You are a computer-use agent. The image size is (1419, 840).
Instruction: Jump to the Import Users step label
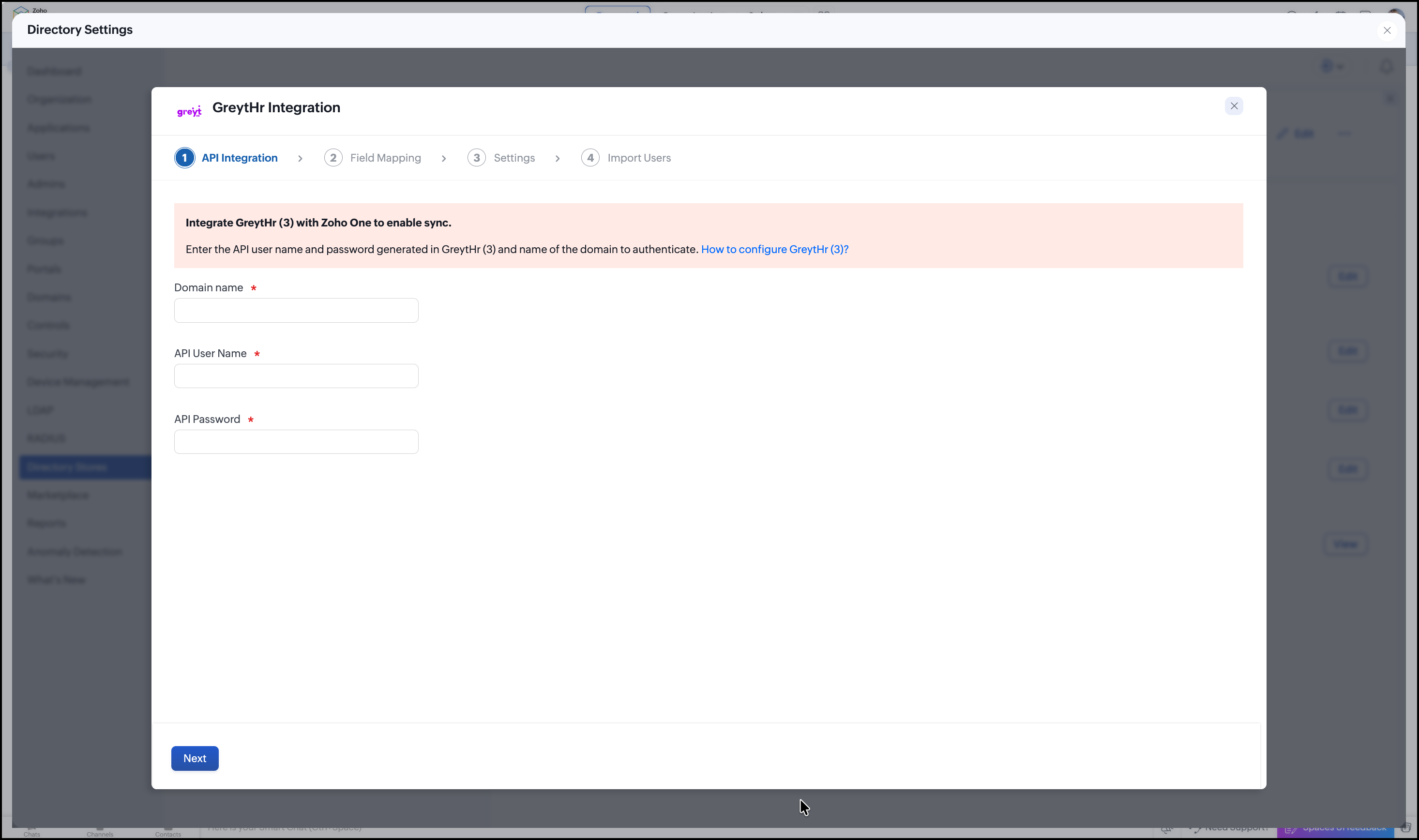click(639, 158)
